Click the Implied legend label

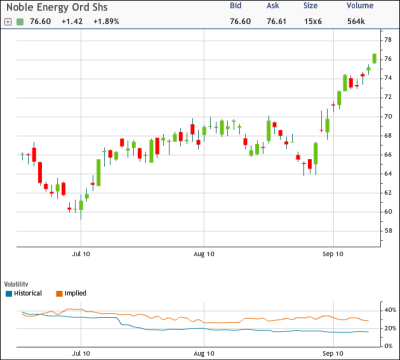click(75, 293)
